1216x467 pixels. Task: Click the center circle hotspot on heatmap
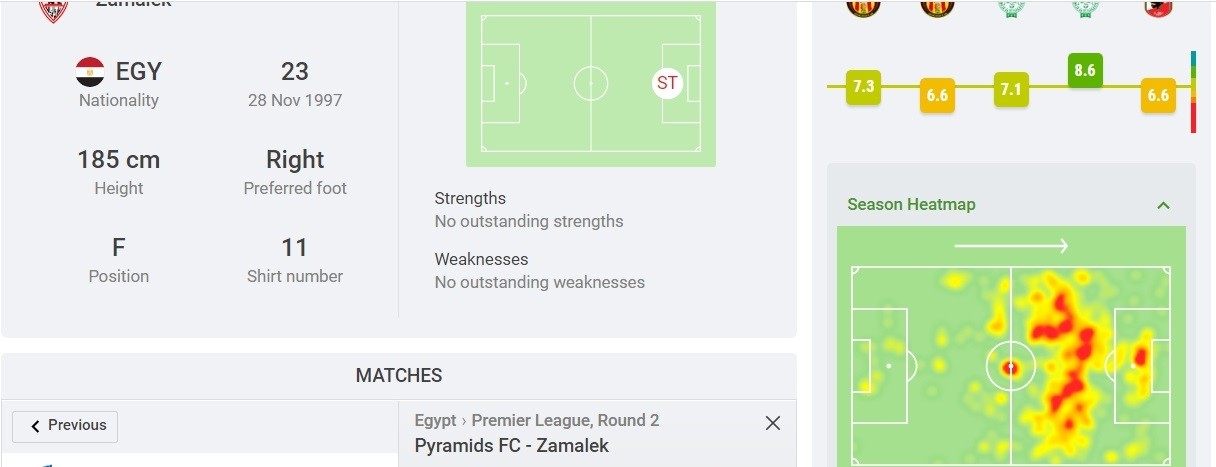[1011, 367]
